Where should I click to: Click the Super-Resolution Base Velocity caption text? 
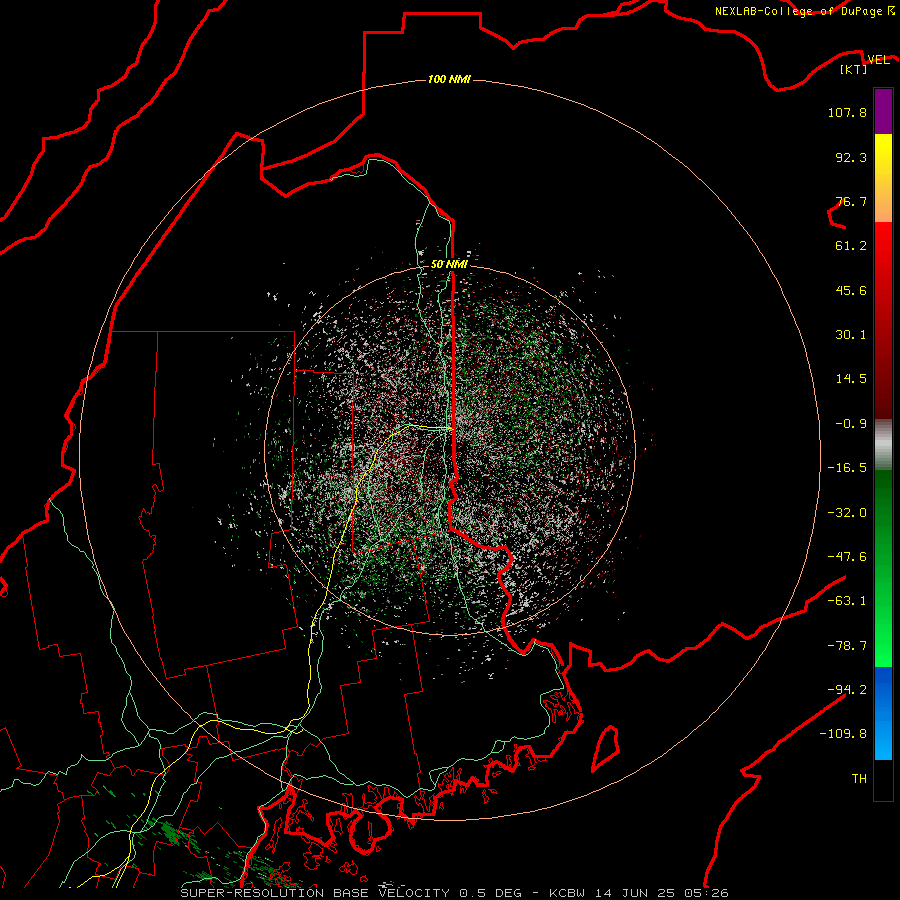(x=351, y=893)
